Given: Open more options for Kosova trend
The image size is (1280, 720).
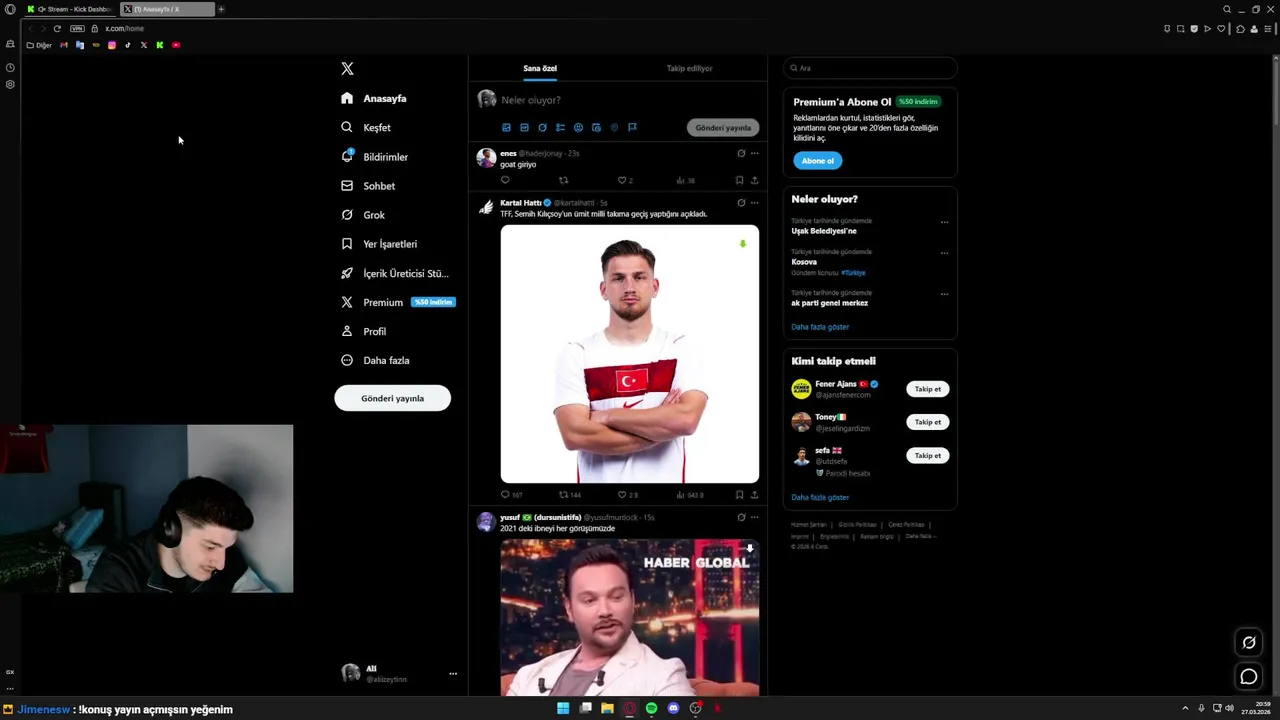Looking at the screenshot, I should pos(944,253).
